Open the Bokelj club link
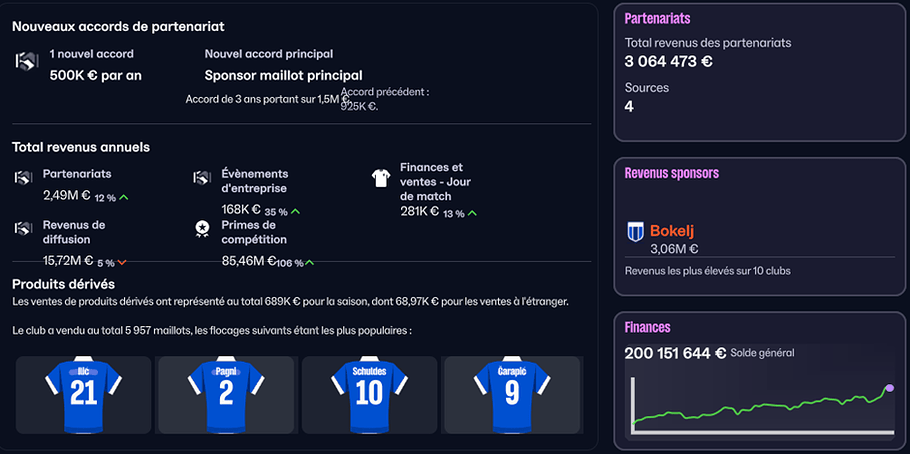Viewport: 910px width, 454px height. pyautogui.click(x=672, y=230)
